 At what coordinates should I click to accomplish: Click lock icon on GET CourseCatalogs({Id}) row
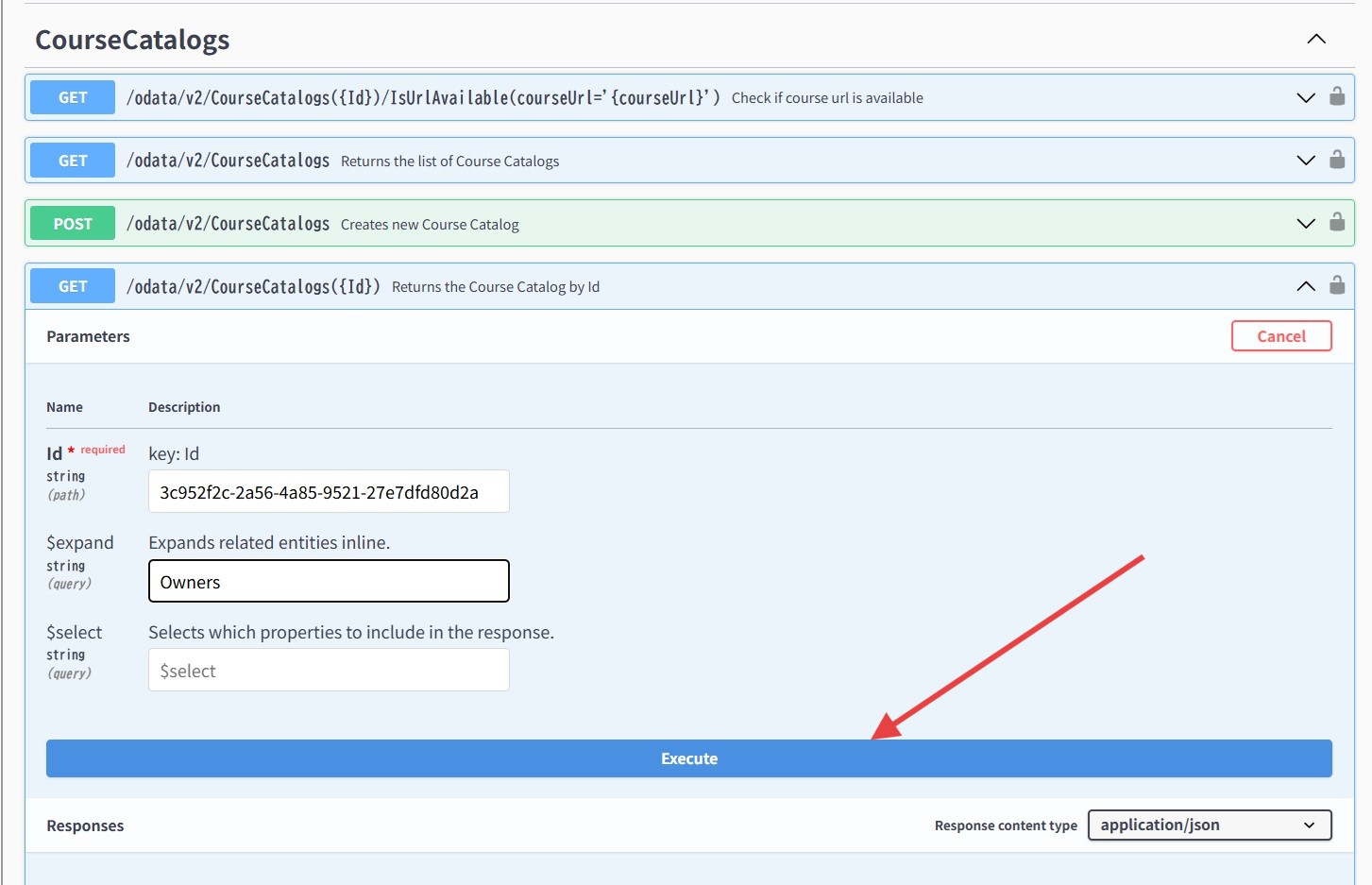1337,285
